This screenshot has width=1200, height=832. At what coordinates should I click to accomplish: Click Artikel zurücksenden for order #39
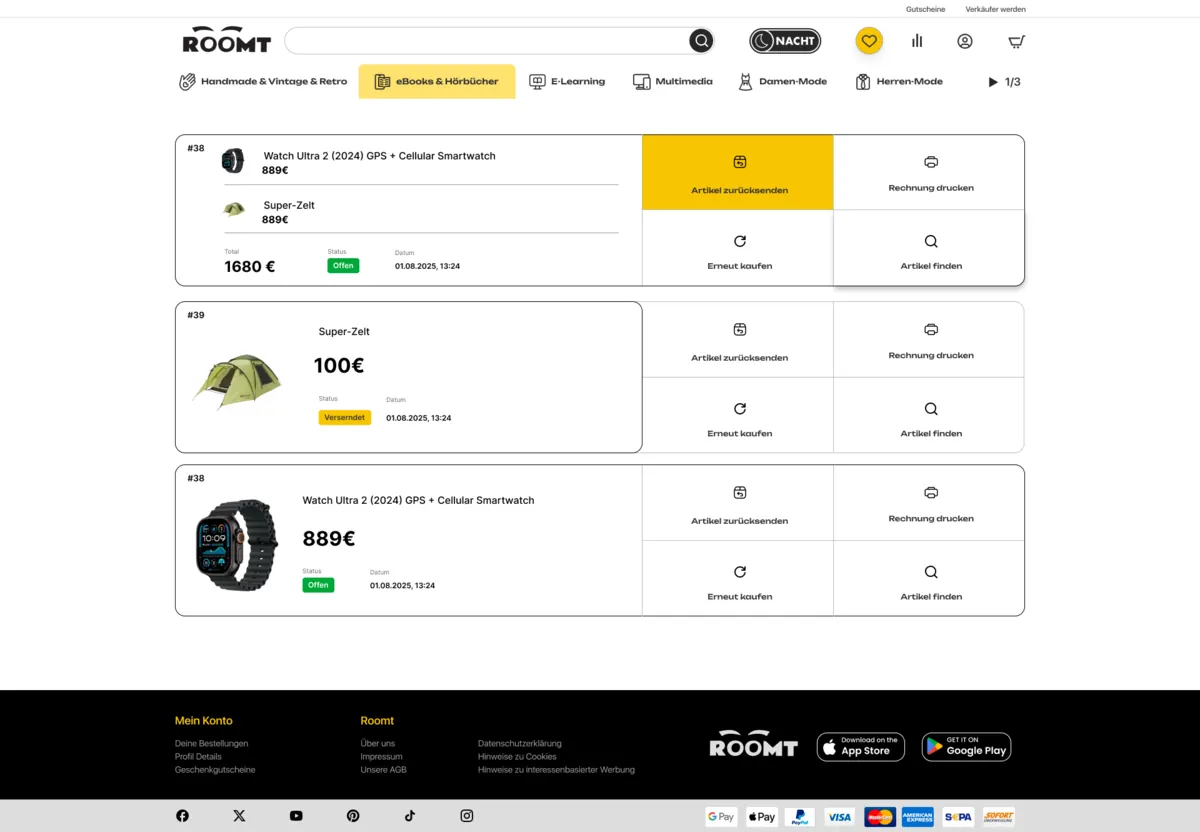(738, 340)
